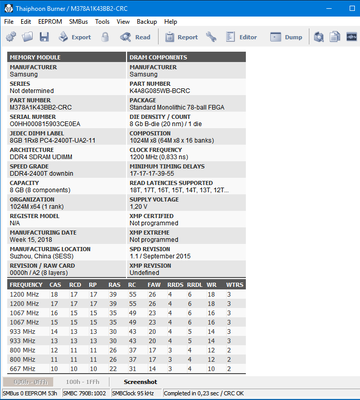
Task: Read SPD using the Read button
Action: 135,37
